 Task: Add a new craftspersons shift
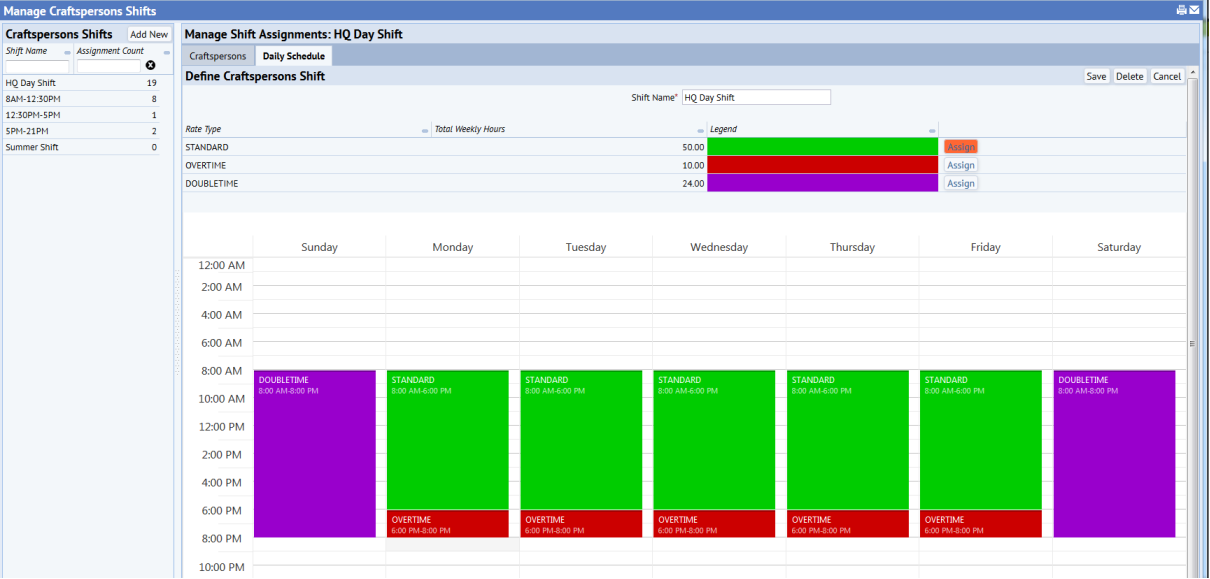click(x=148, y=33)
